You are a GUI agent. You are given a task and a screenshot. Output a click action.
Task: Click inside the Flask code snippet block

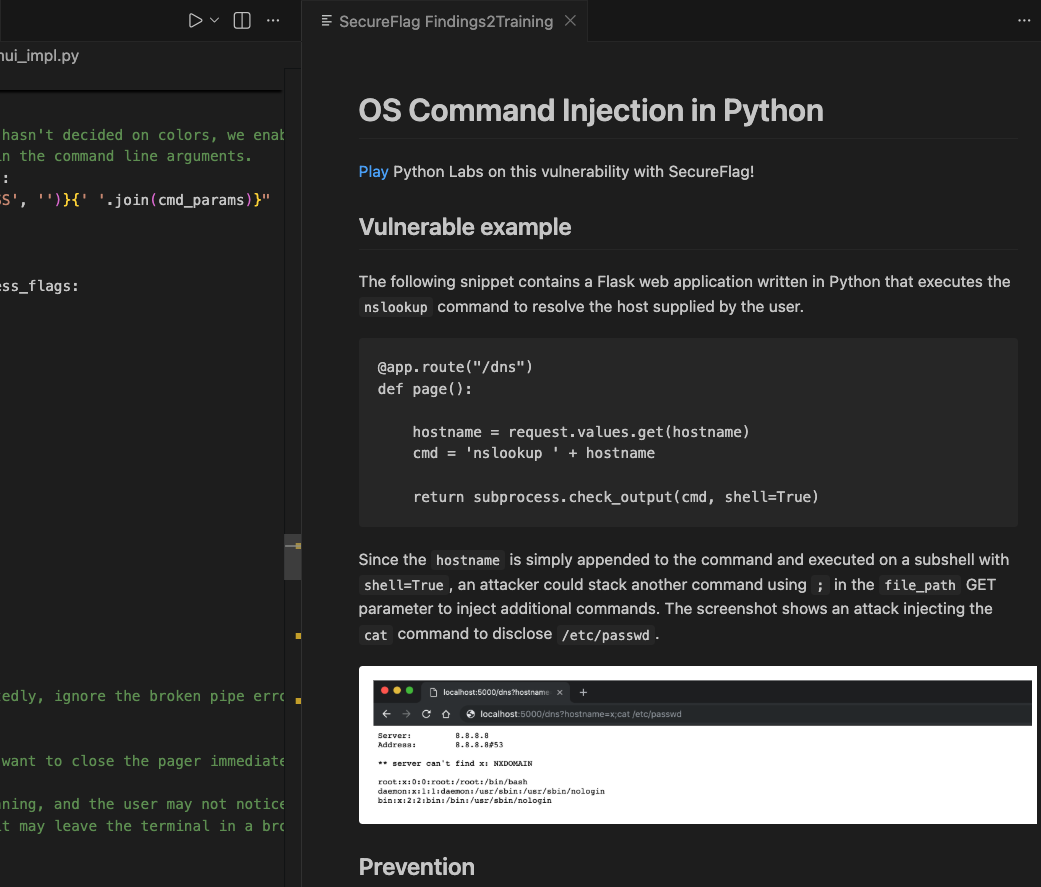tap(687, 432)
